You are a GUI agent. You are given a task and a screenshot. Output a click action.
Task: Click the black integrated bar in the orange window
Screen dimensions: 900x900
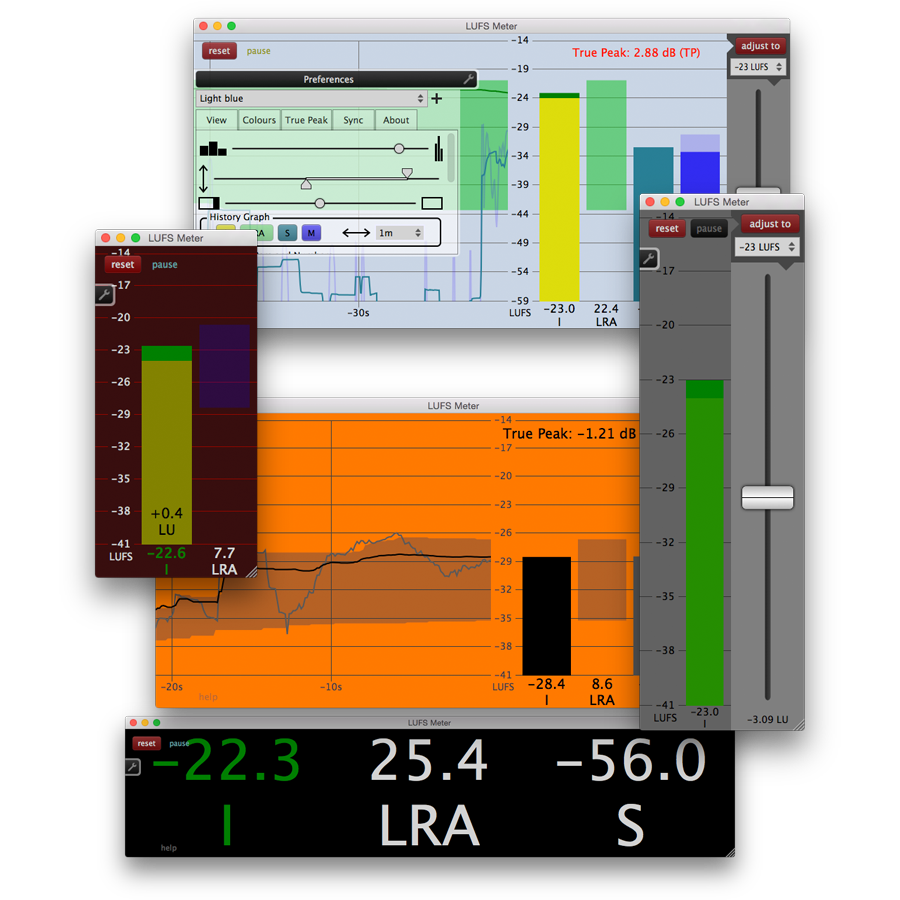tap(546, 616)
